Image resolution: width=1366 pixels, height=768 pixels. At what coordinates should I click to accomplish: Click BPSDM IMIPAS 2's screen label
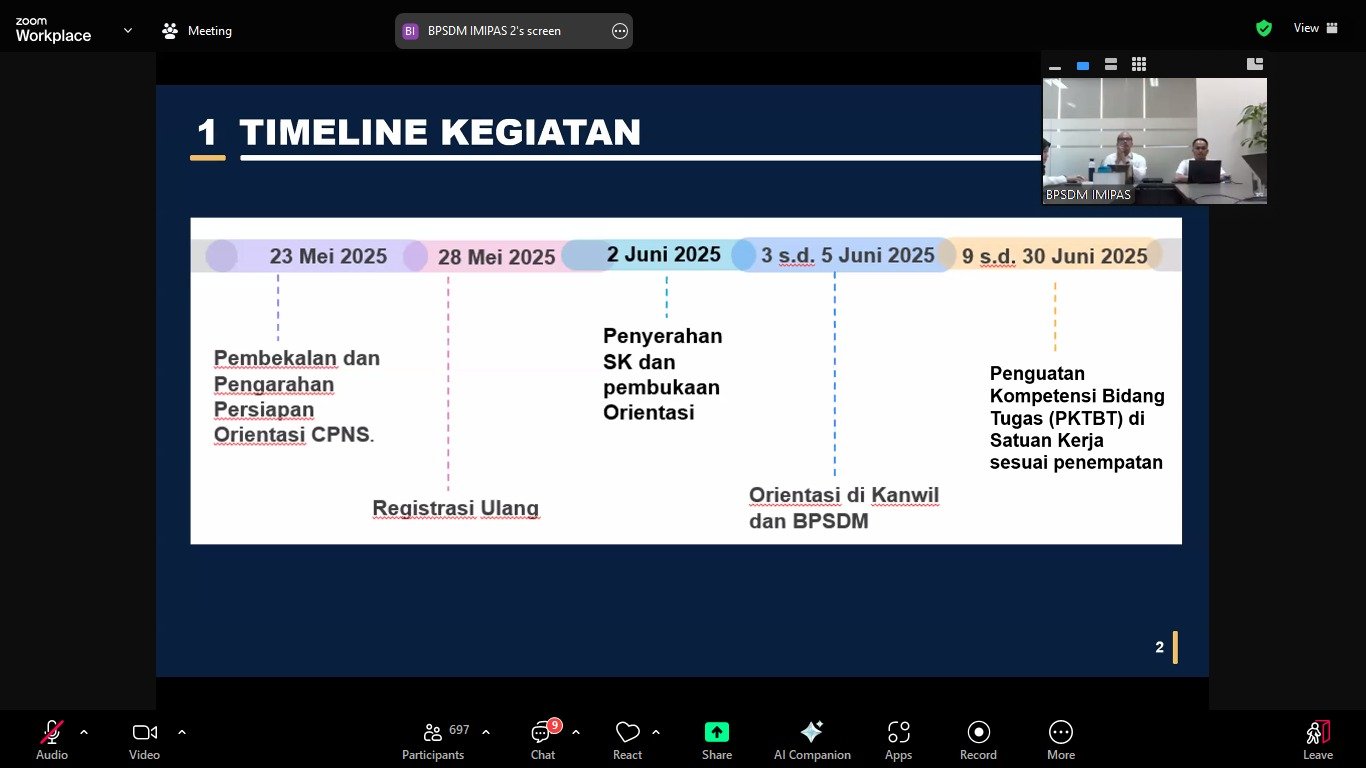point(494,31)
